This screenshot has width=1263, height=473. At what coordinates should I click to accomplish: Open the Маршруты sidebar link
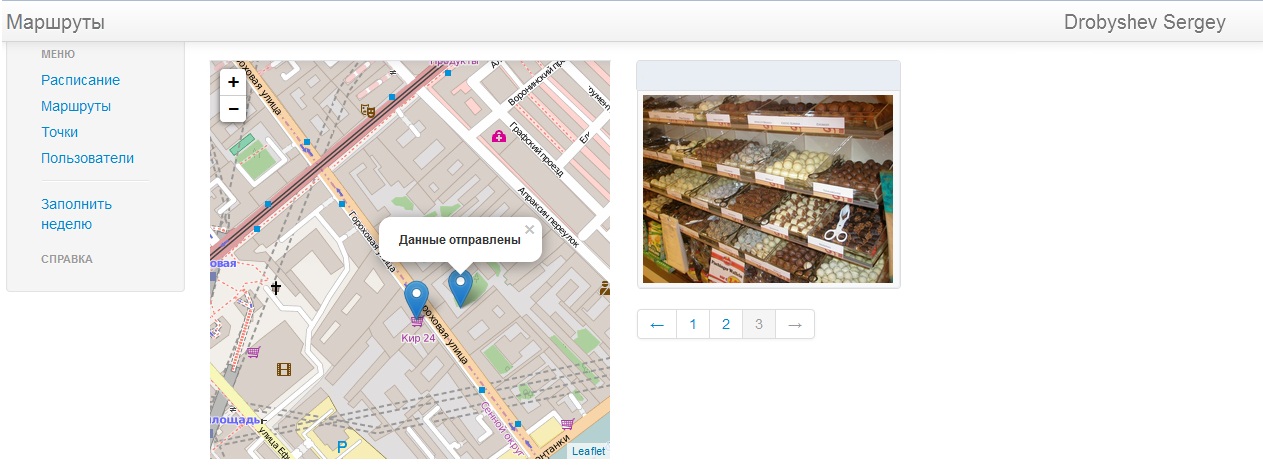(x=76, y=106)
